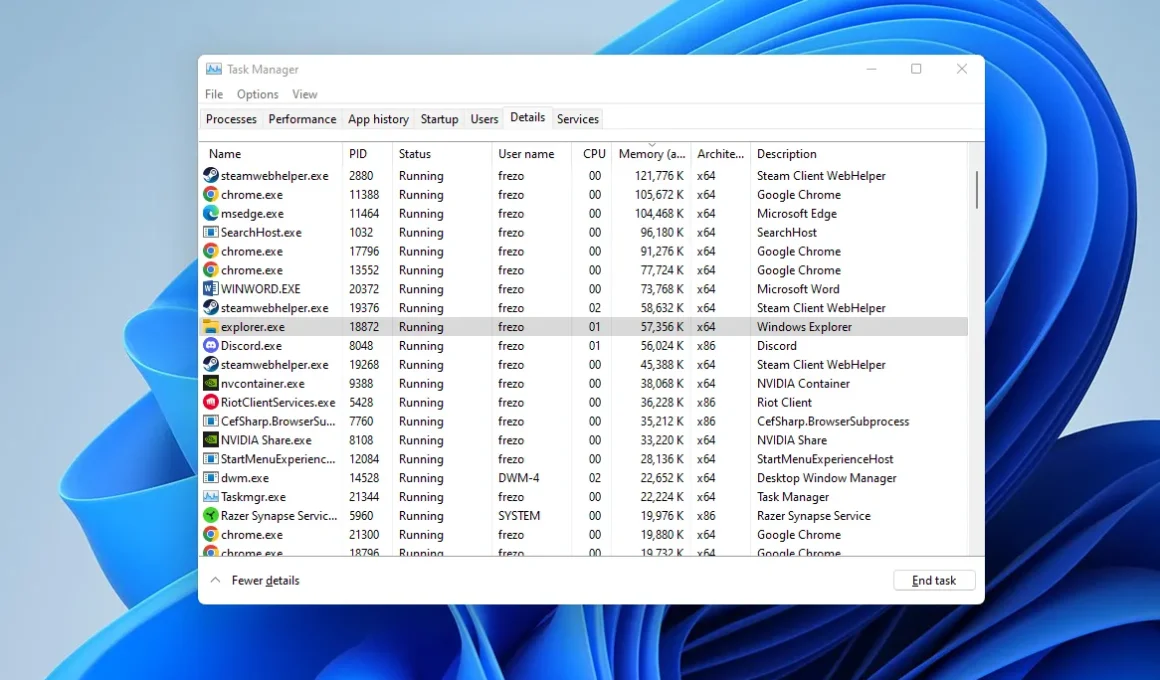
Task: Select the 'Microsoft Word' description cell
Action: pos(798,289)
